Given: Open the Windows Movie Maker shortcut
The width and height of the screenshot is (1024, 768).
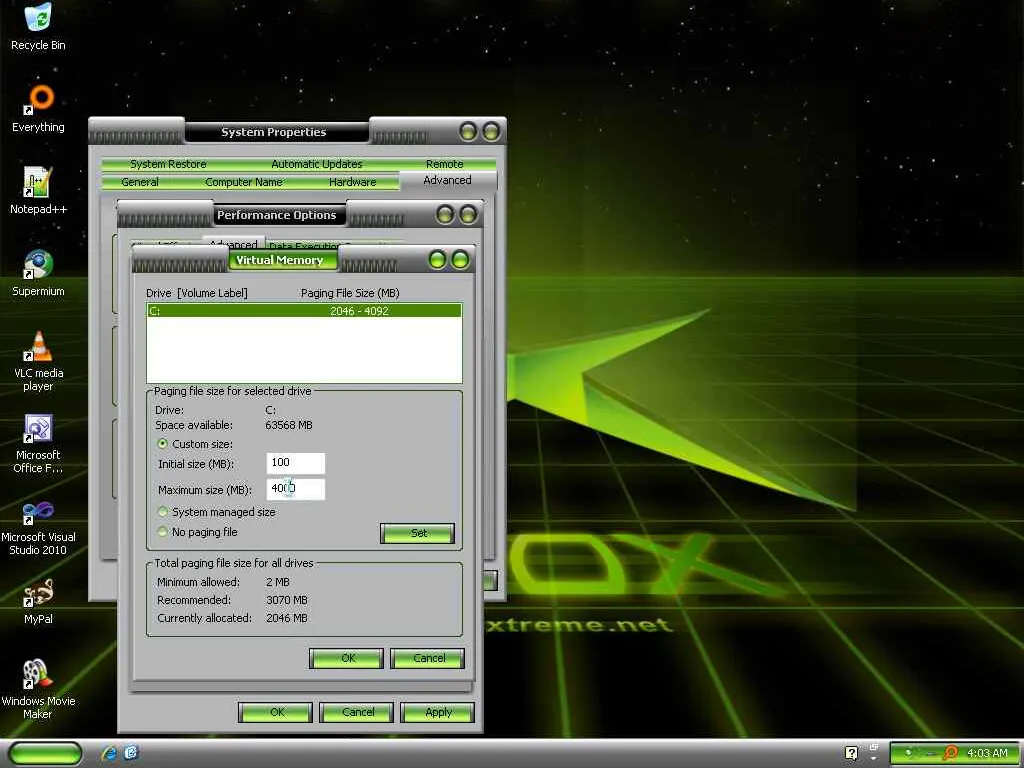Looking at the screenshot, I should coord(39,689).
